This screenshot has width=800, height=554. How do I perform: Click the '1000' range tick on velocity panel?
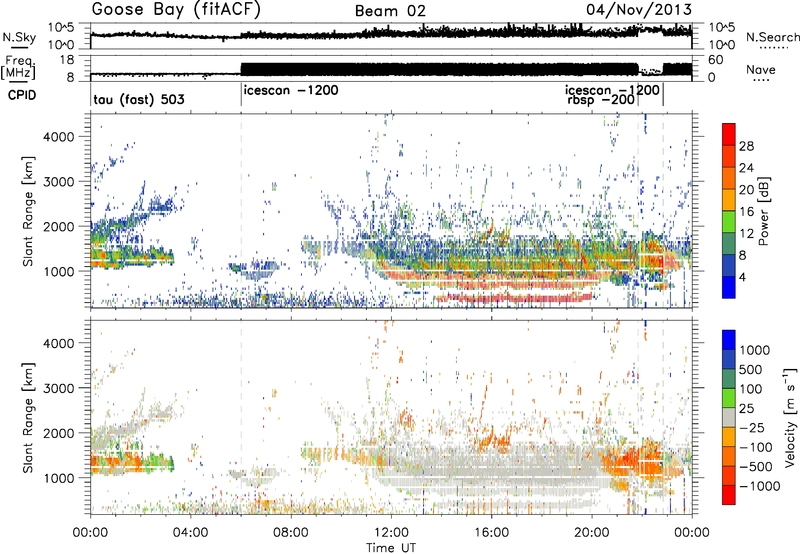pos(58,478)
